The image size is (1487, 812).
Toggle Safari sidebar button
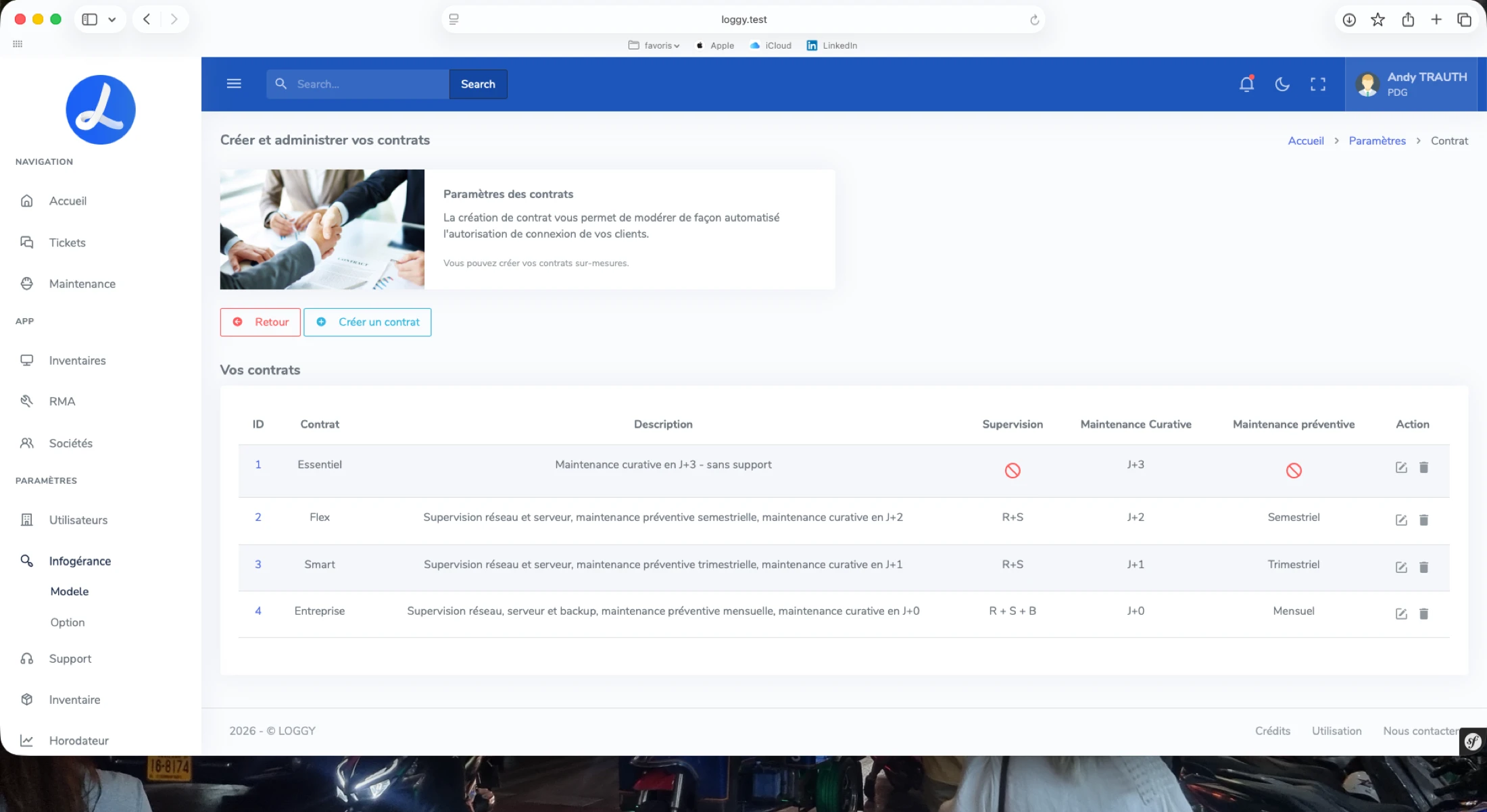pyautogui.click(x=89, y=19)
